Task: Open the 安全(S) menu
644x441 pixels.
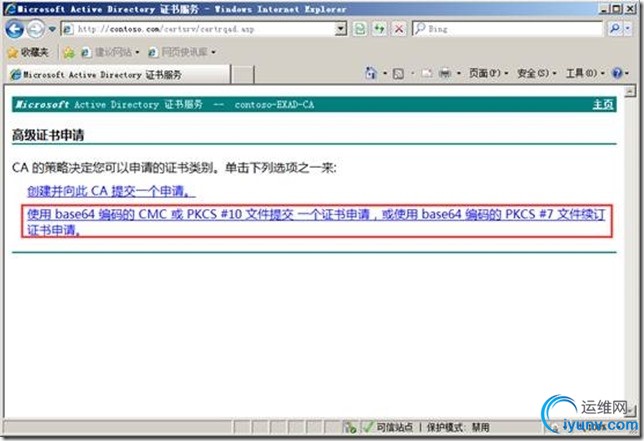Action: 536,74
